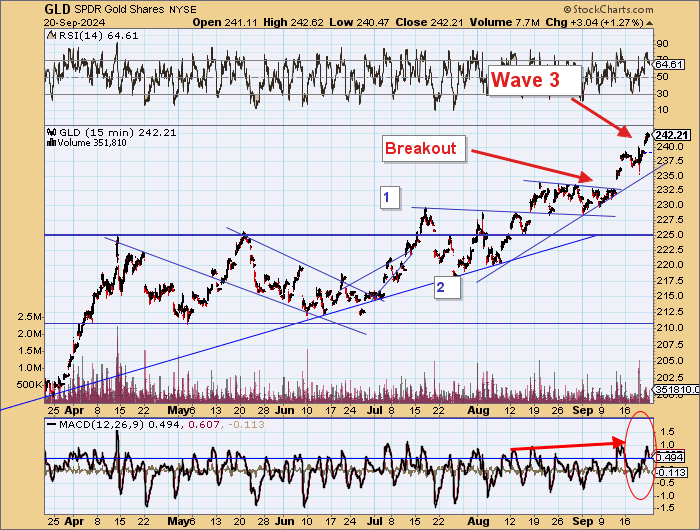Click the 215.0 price axis label
This screenshot has width=700, height=530.
pyautogui.click(x=670, y=296)
